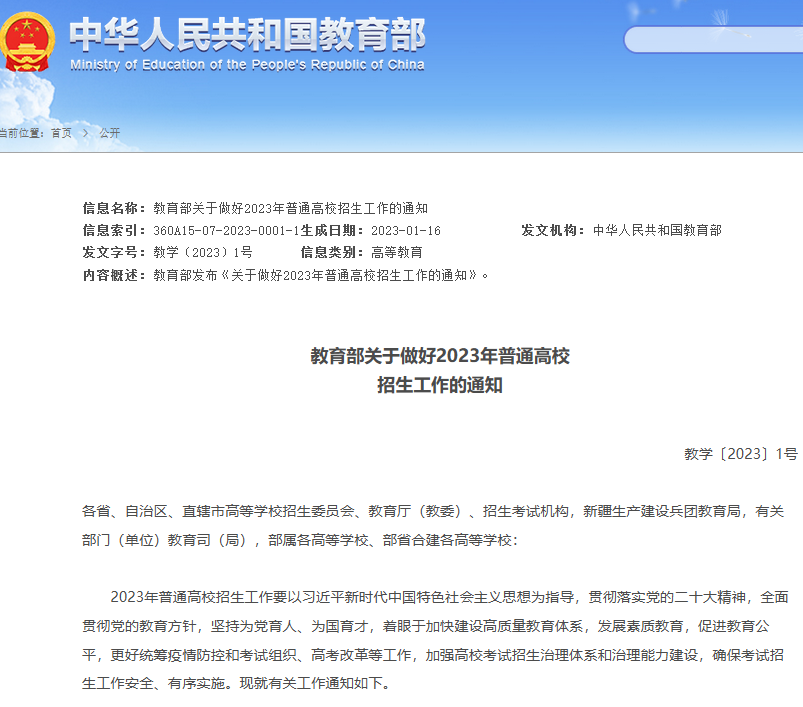Open the 首页 breadcrumb link
This screenshot has height=707, width=803.
click(x=61, y=133)
